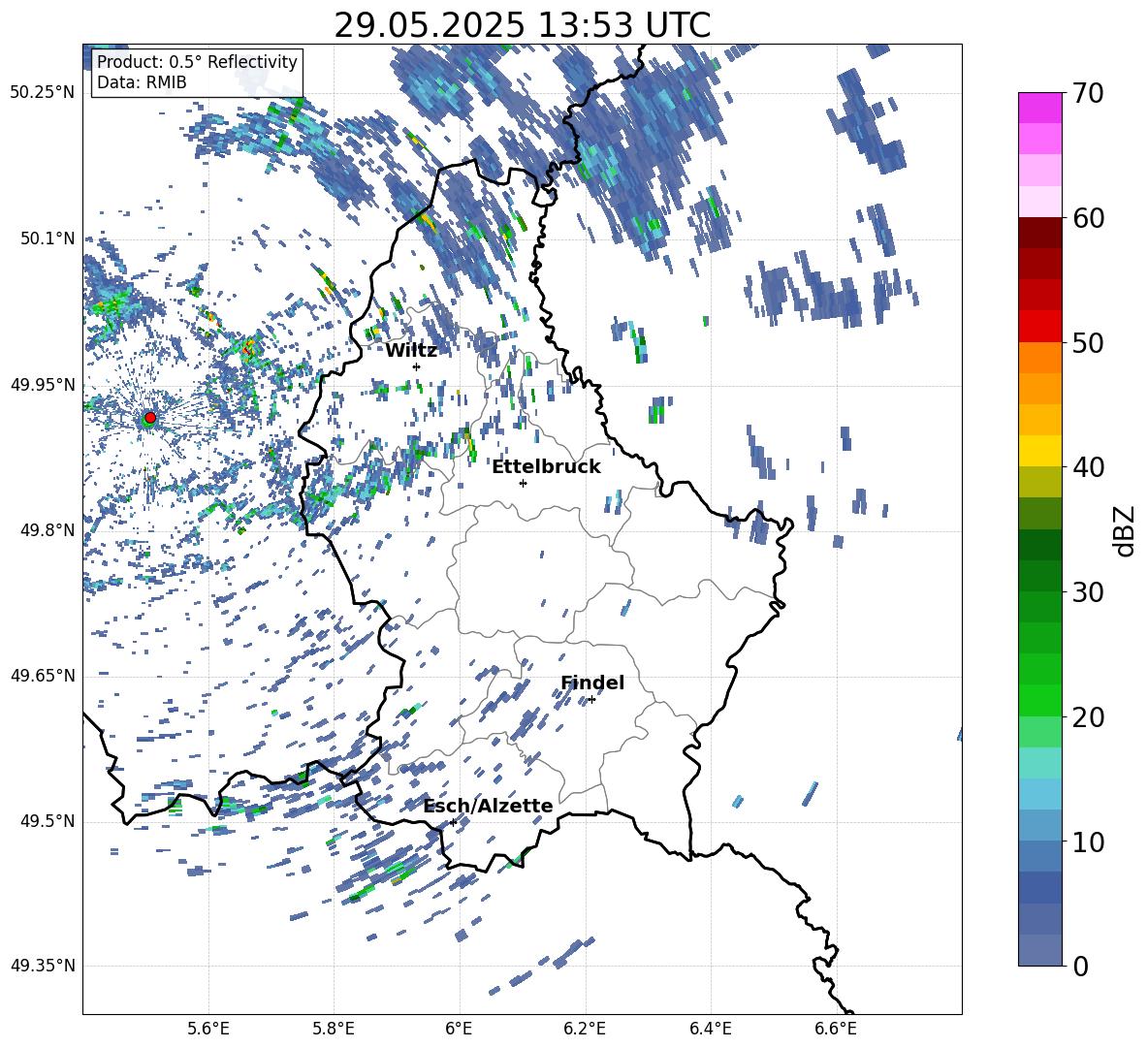The width and height of the screenshot is (1148, 1048).
Task: Click the colorbar tick label 70
Action: pyautogui.click(x=1088, y=93)
